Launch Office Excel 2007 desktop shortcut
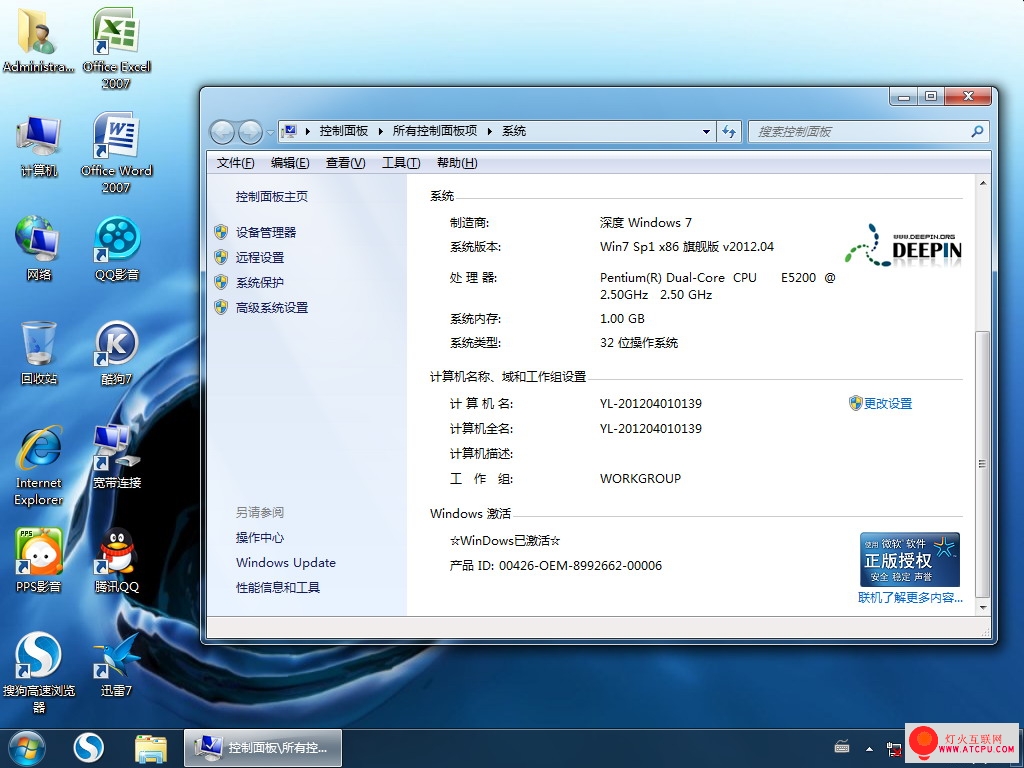Image resolution: width=1024 pixels, height=768 pixels. 116,48
